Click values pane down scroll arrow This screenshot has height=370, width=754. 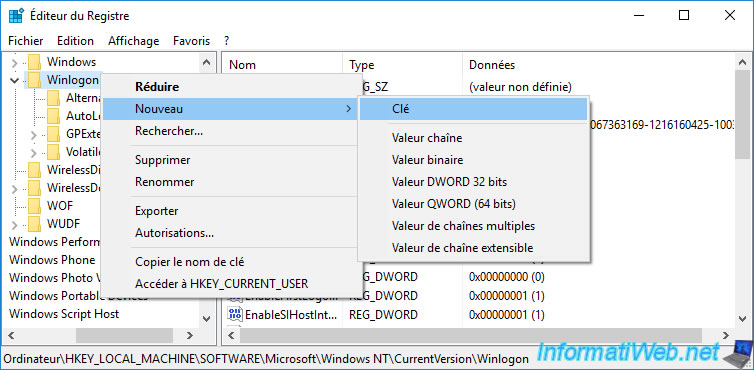(743, 319)
